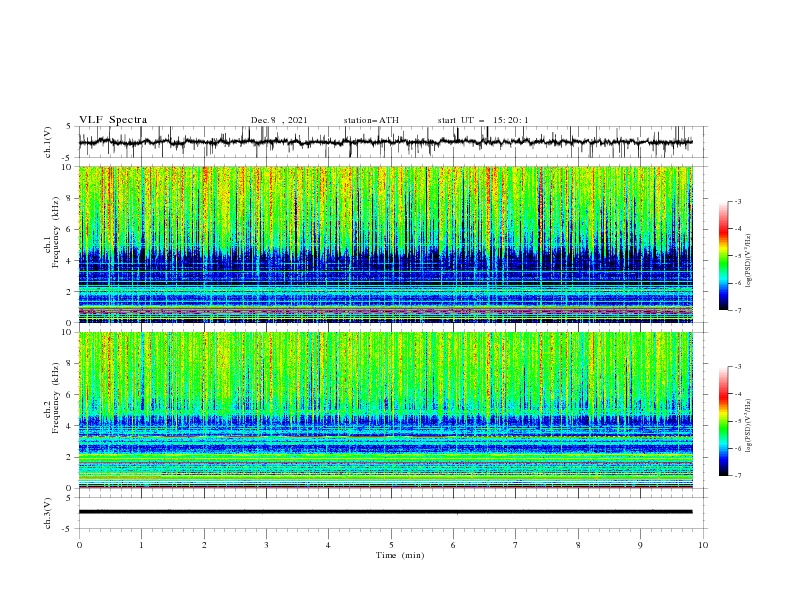Click the ch.3 flat waveform trace
This screenshot has height=612, width=792.
[x=385, y=512]
